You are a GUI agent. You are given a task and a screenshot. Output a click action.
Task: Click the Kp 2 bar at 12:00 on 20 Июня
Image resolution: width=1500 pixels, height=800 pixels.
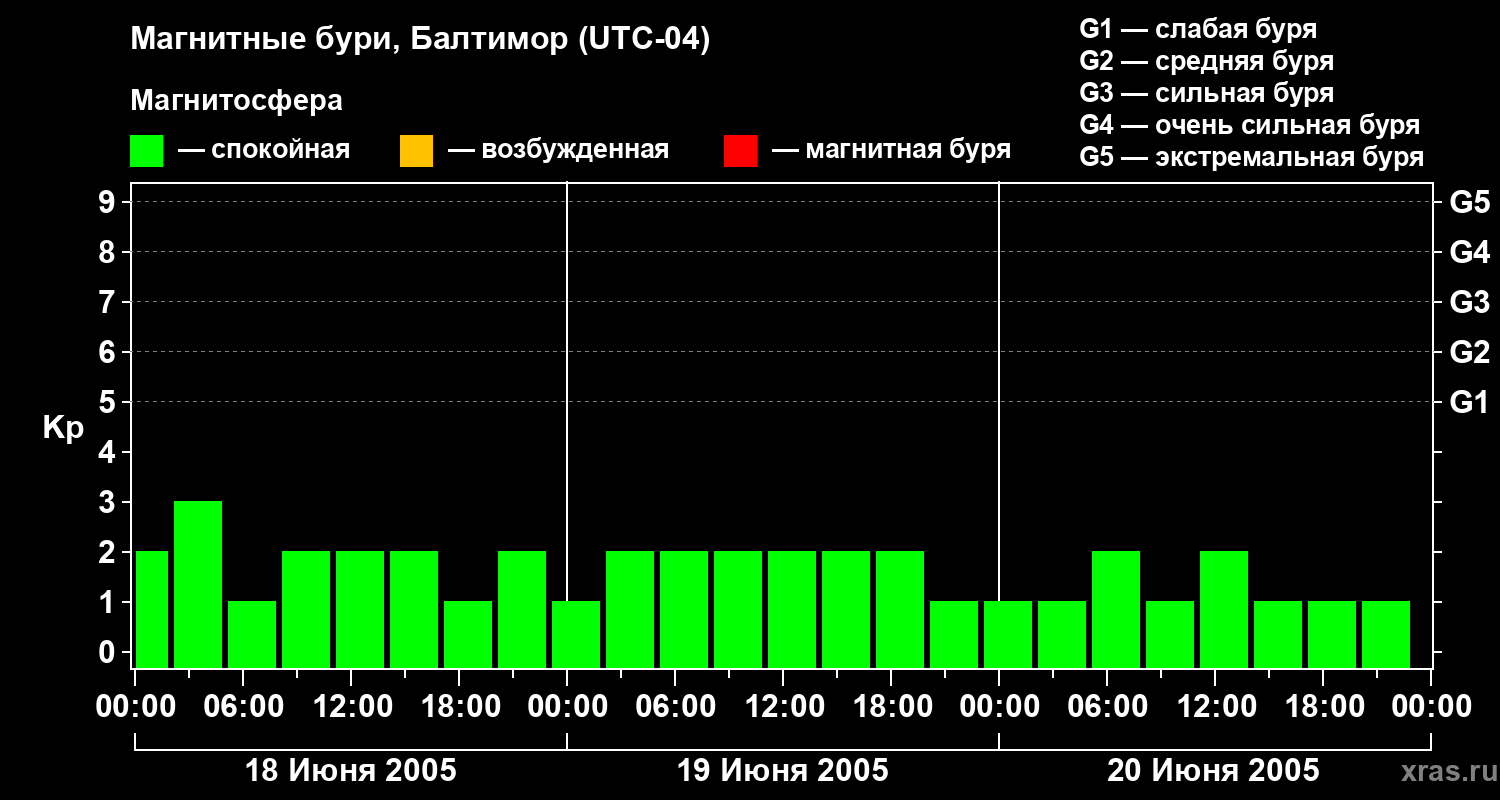(x=1224, y=609)
